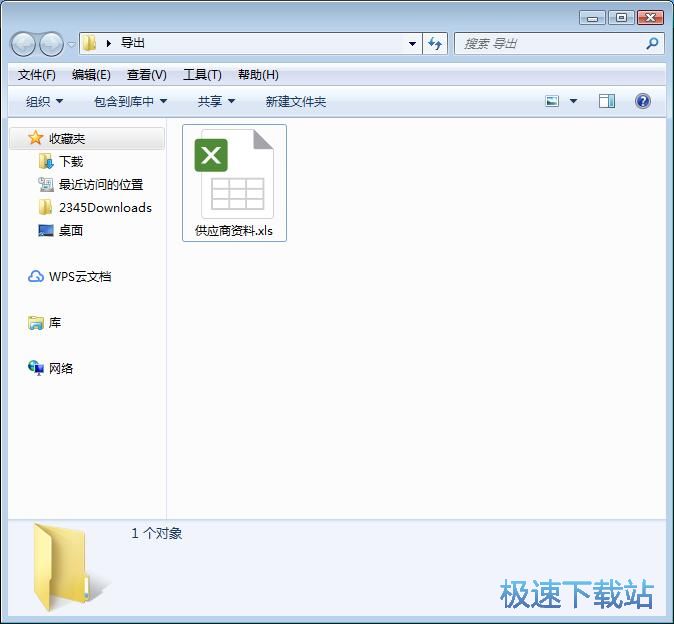Open the view options dropdown arrow

tap(573, 101)
